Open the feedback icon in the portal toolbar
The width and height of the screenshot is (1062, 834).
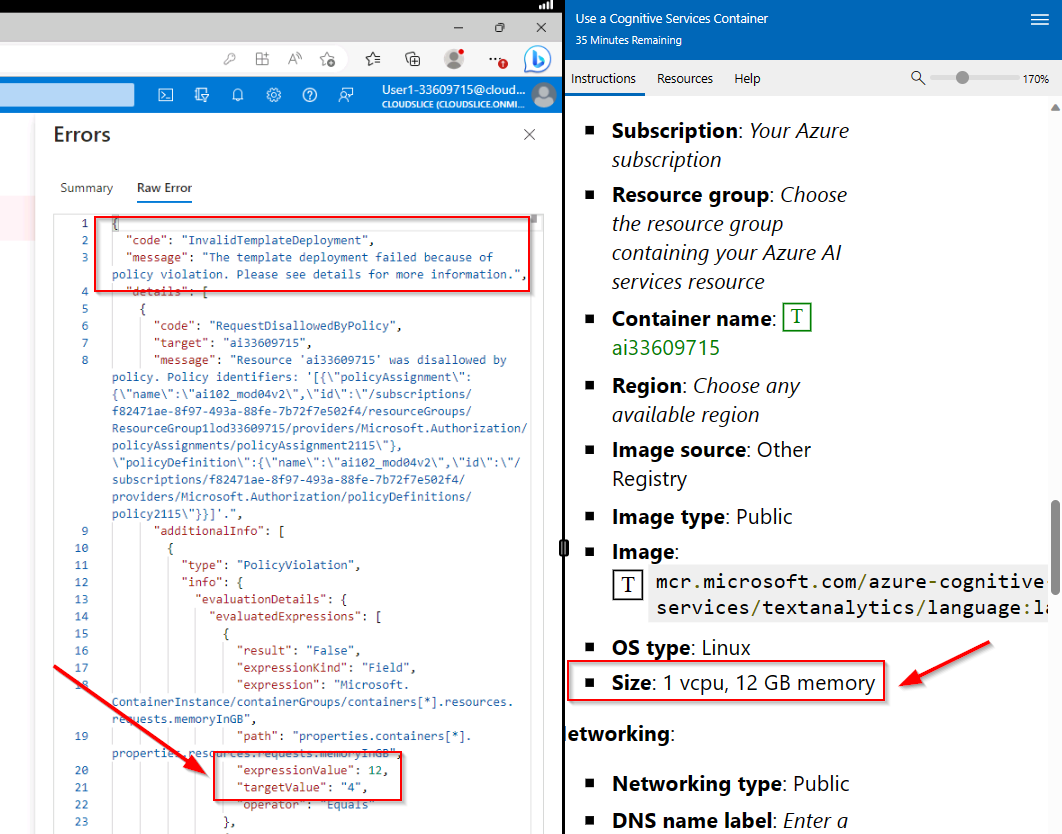coord(346,94)
